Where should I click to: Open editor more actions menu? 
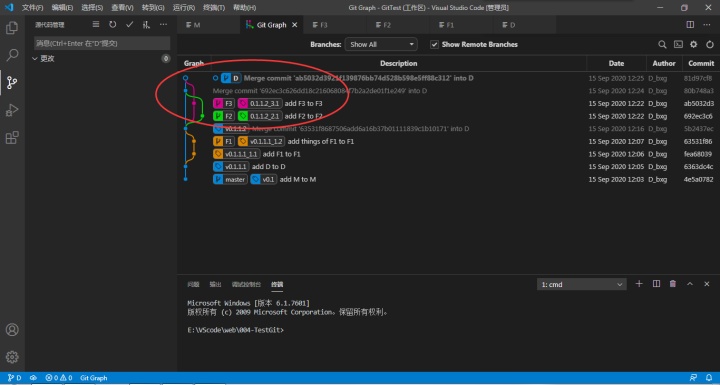[x=707, y=25]
